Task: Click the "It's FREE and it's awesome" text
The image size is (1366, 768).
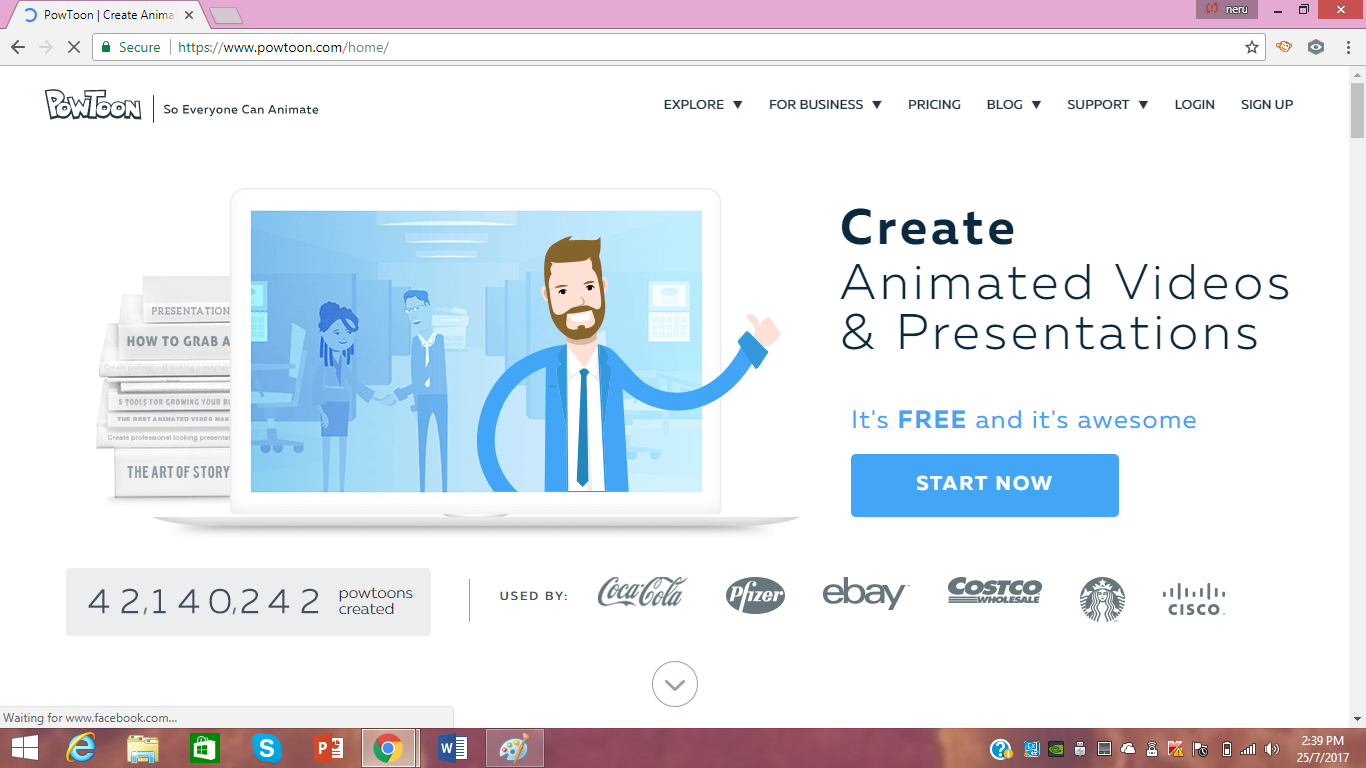Action: (1024, 420)
